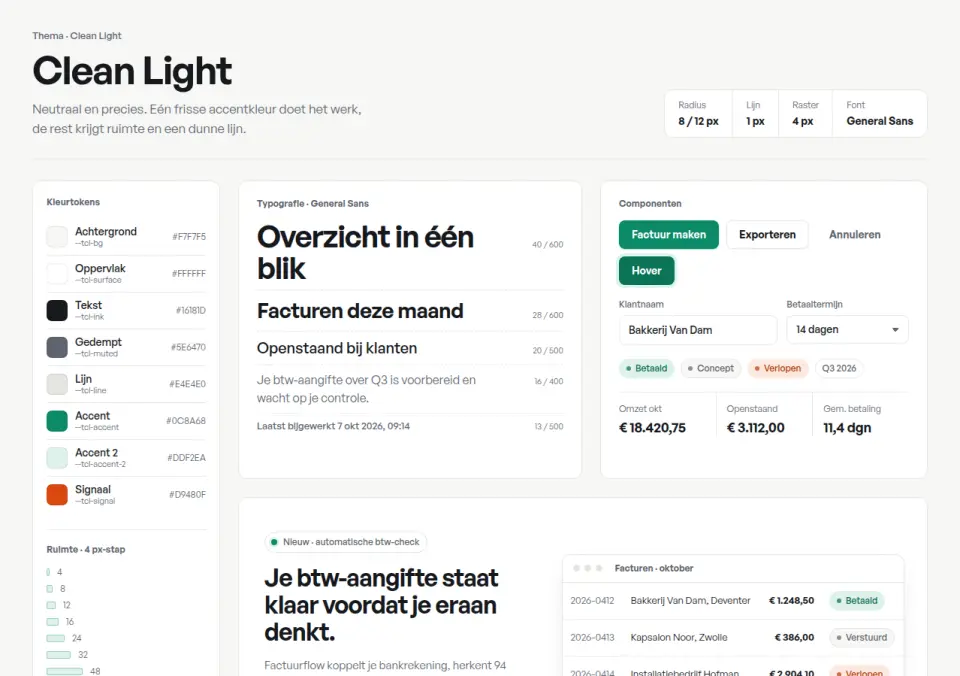960x676 pixels.
Task: Click the invoice number 2026-0412
Action: point(592,601)
